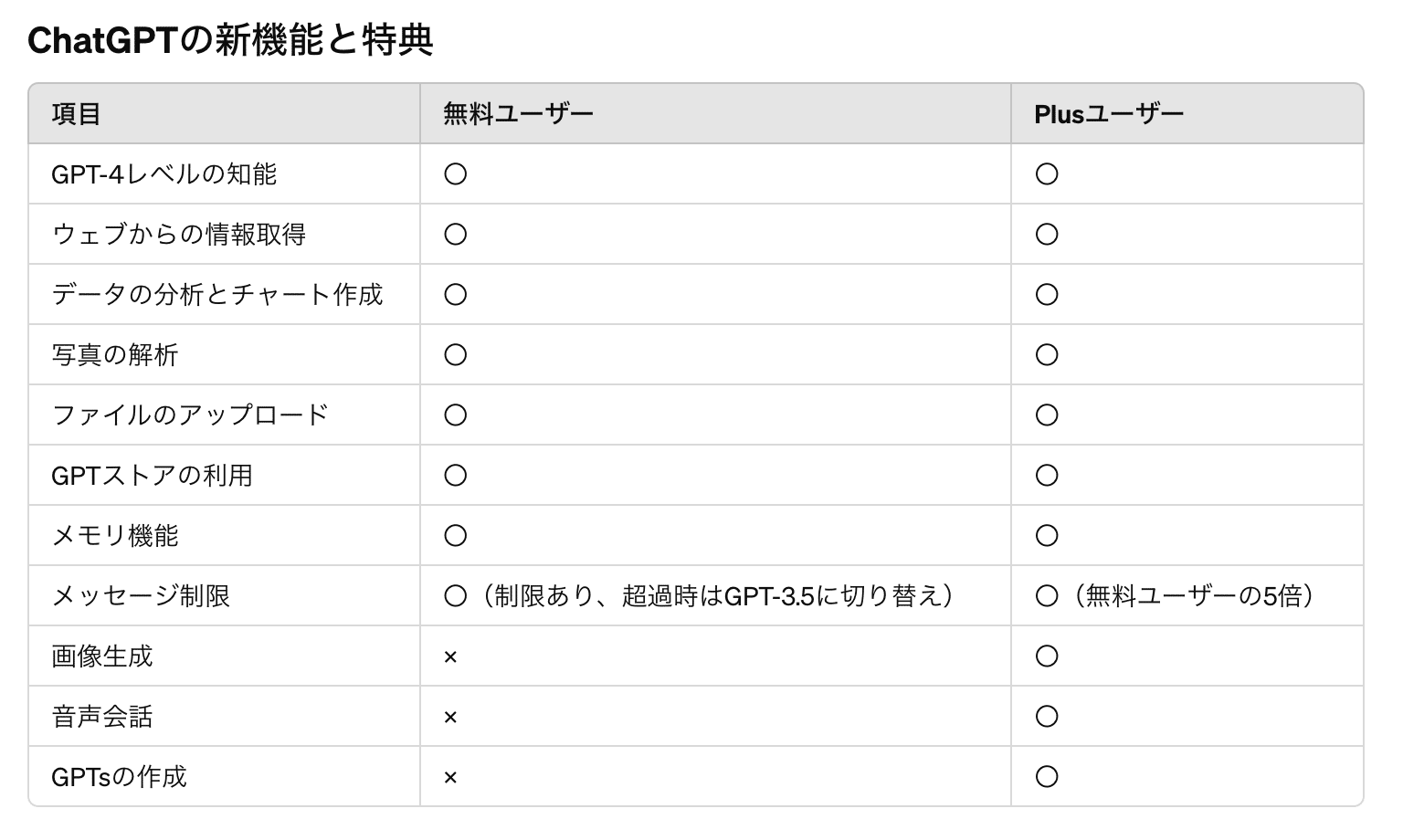Image resolution: width=1403 pixels, height=840 pixels.
Task: Click the free user circle for 写真の解析
Action: [x=455, y=355]
